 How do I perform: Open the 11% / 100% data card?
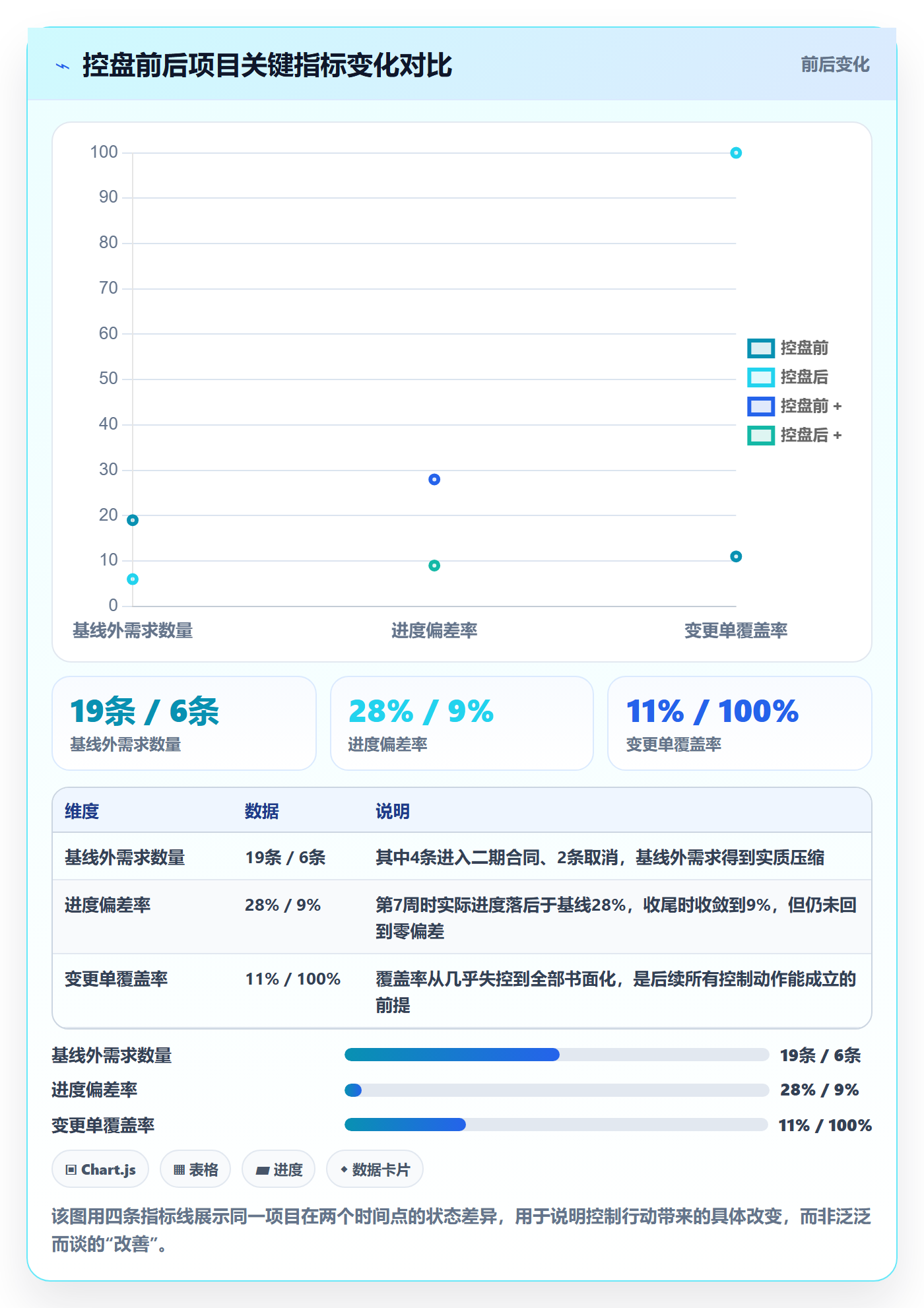740,723
